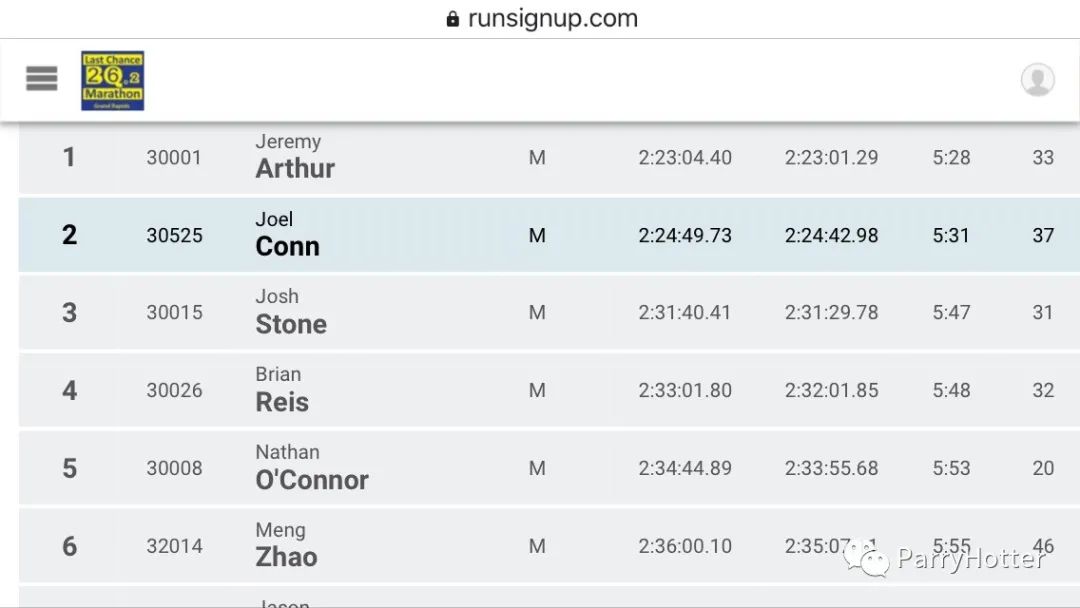Click the lock icon beside runsignup.com
This screenshot has height=608, width=1080.
453,19
